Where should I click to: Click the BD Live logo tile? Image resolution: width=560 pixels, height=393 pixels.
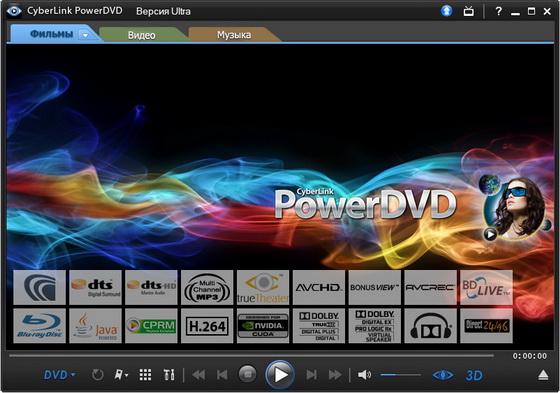point(486,288)
